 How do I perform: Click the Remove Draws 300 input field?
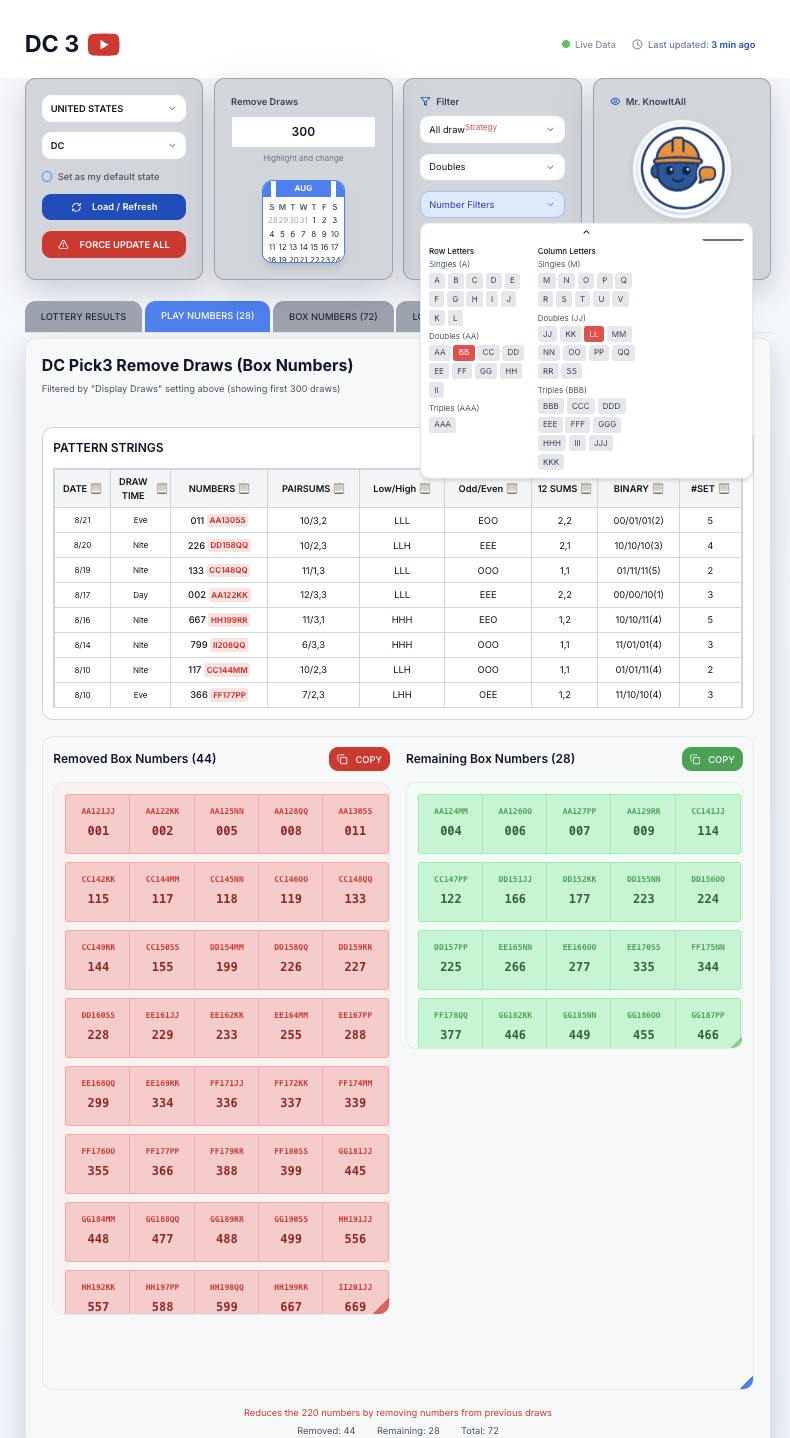coord(303,132)
